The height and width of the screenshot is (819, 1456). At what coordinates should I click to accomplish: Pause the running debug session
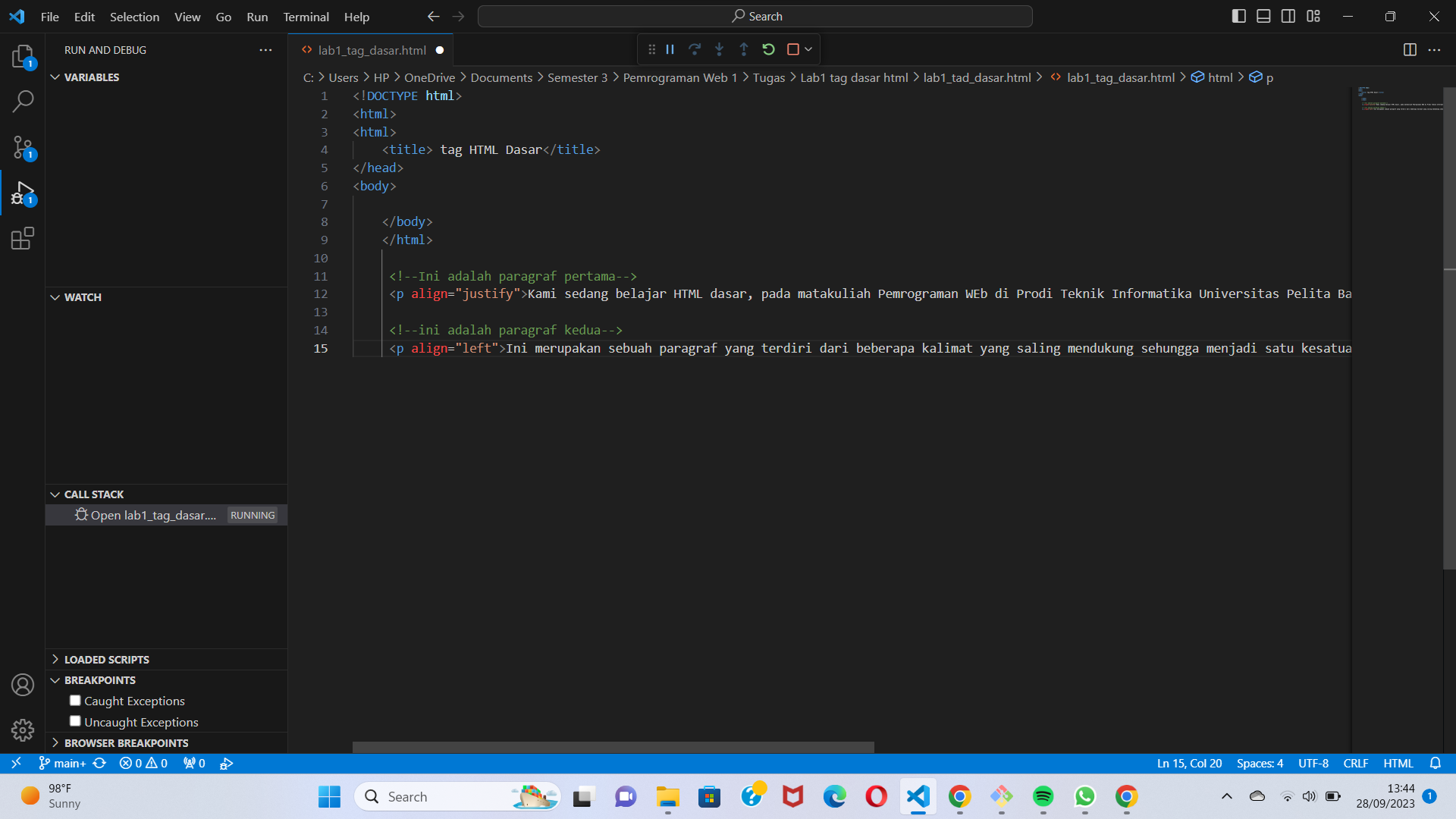(x=670, y=49)
